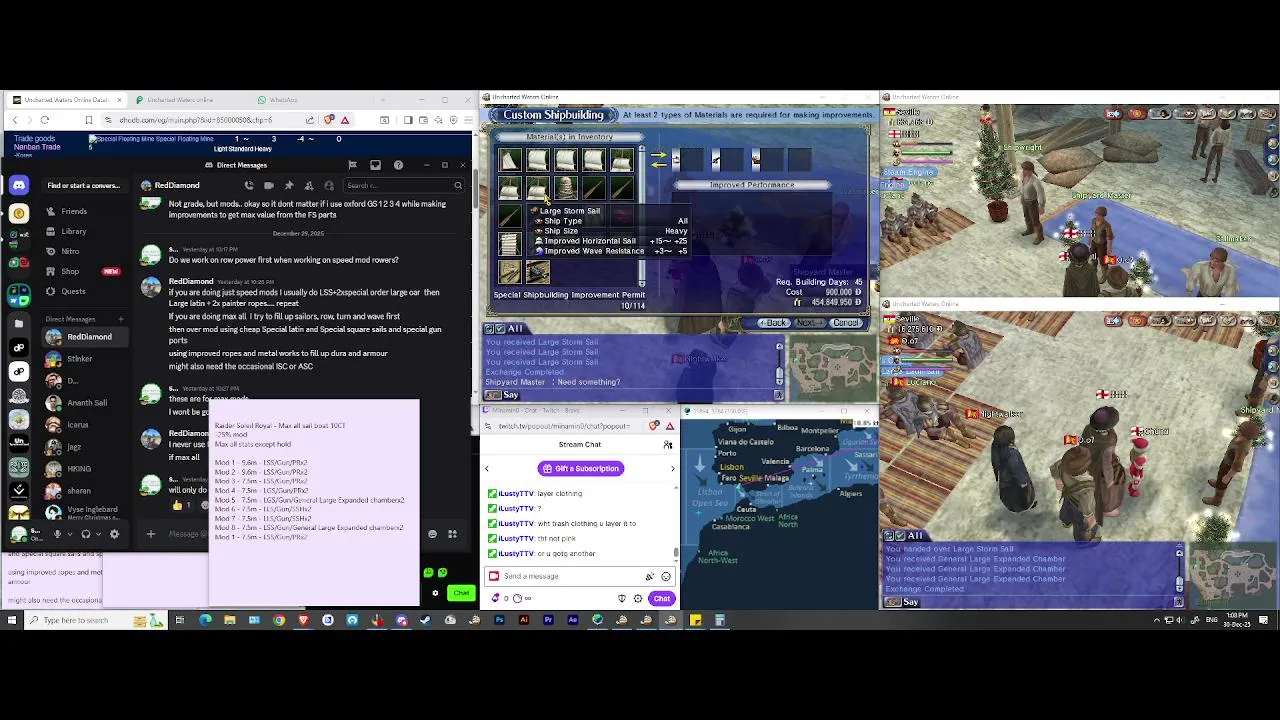Screen dimensions: 1280x720
Task: Toggle Discord headphone deafen
Action: (x=86, y=534)
